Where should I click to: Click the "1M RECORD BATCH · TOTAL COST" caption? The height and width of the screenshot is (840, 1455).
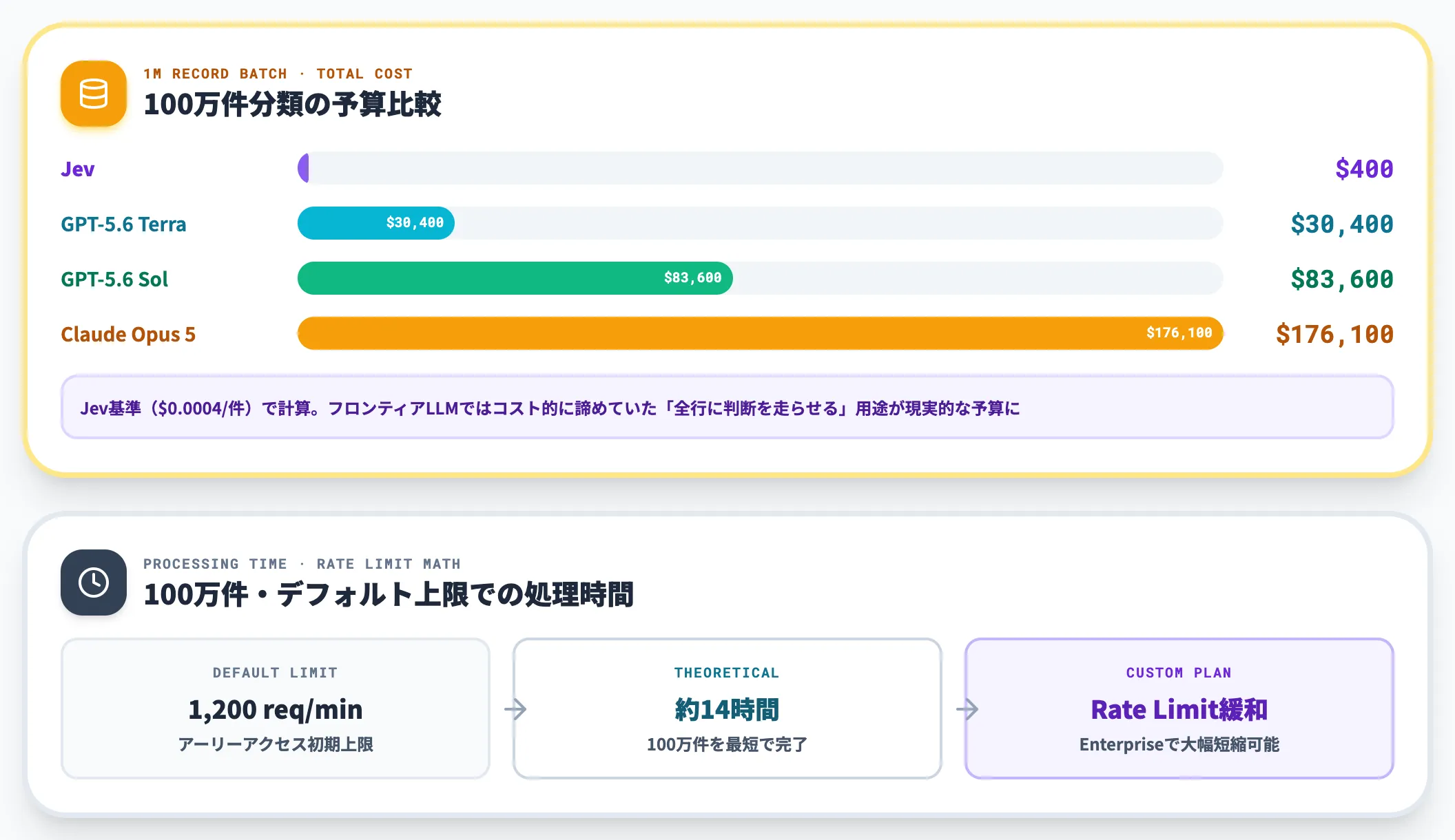(x=278, y=74)
